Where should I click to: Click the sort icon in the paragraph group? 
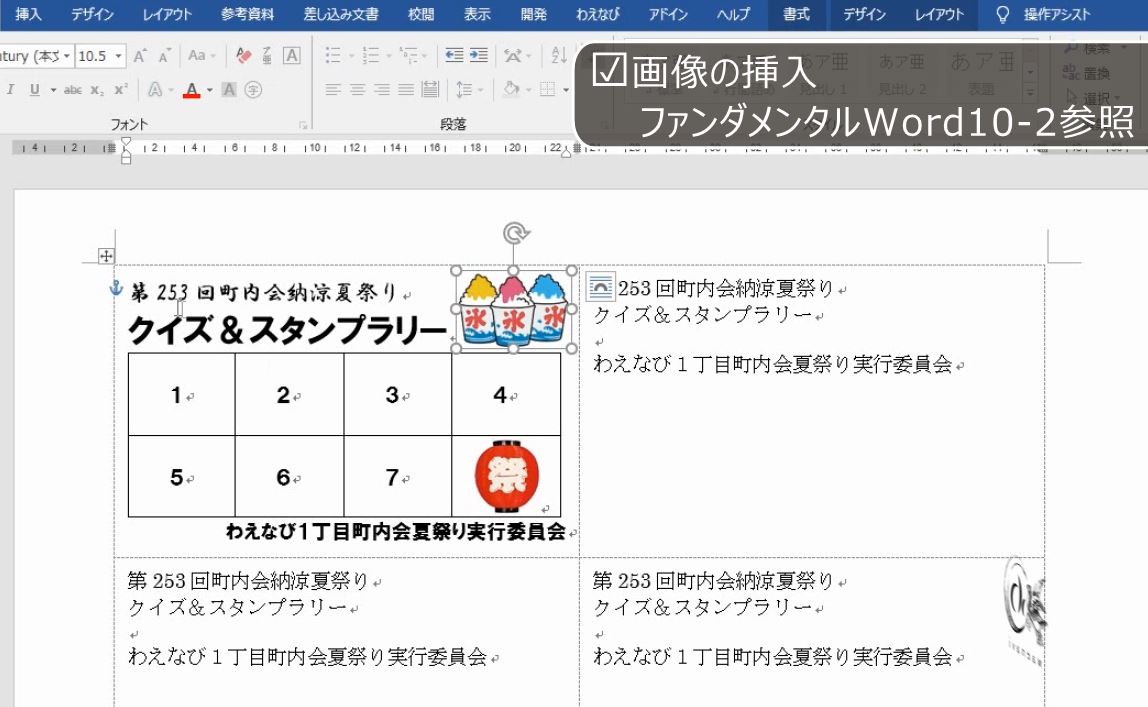coord(559,56)
